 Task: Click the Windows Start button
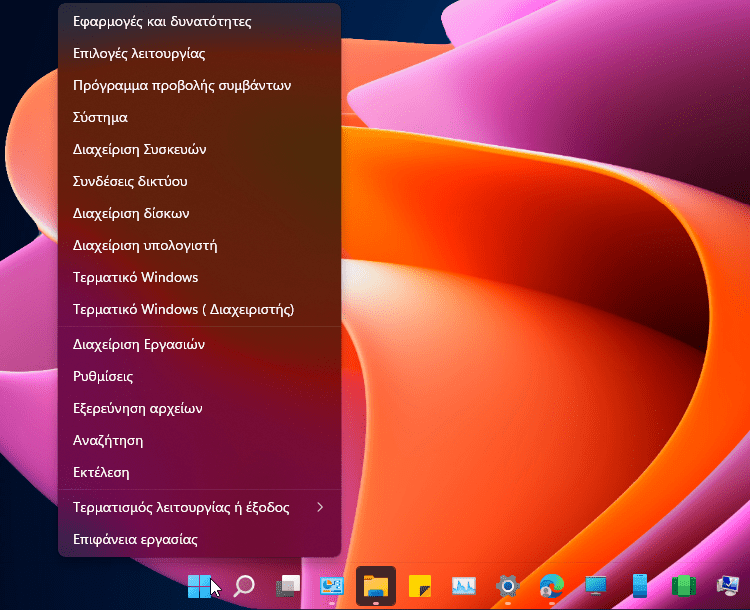pyautogui.click(x=199, y=585)
